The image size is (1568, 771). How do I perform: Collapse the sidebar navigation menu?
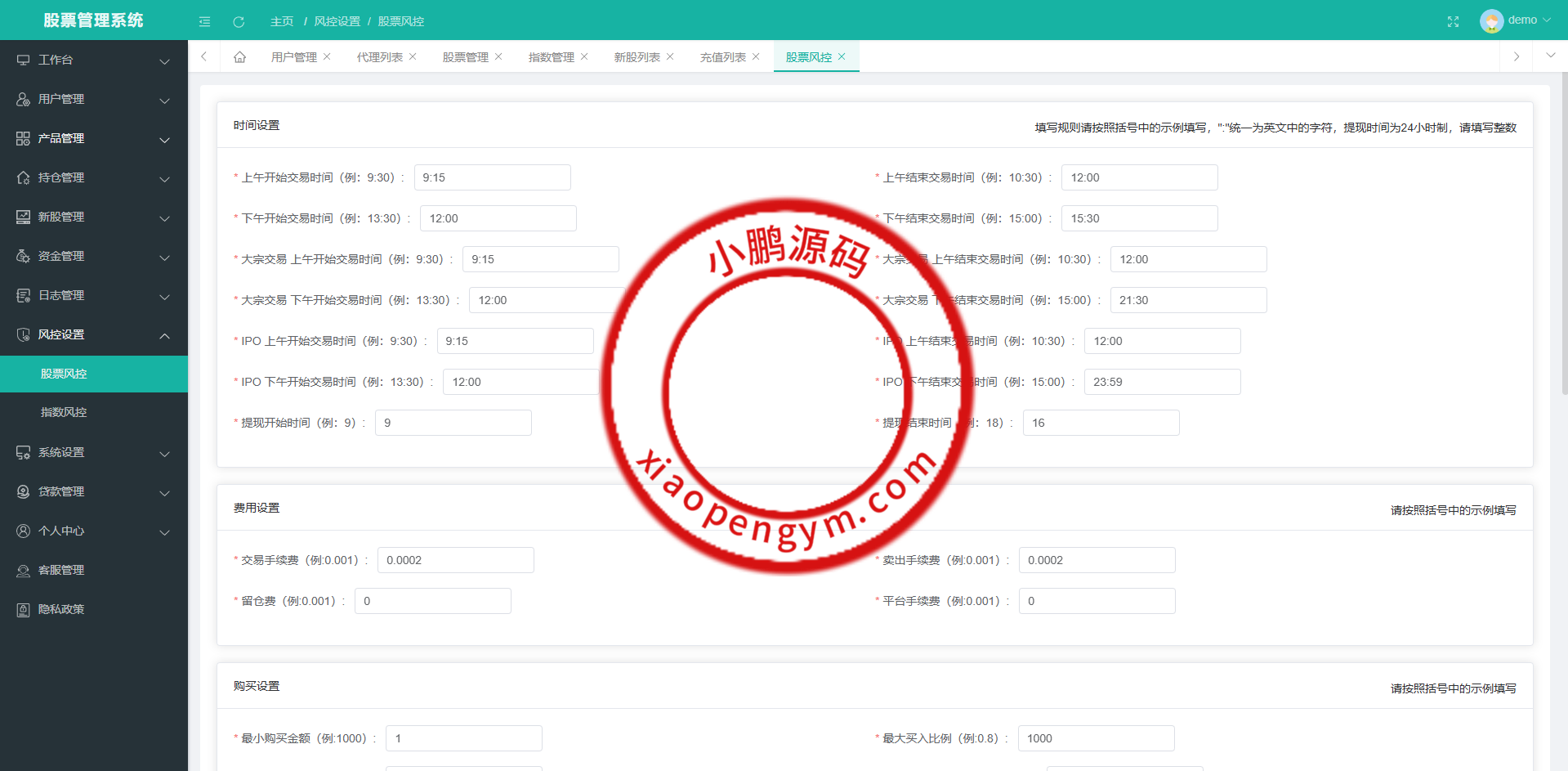click(204, 21)
